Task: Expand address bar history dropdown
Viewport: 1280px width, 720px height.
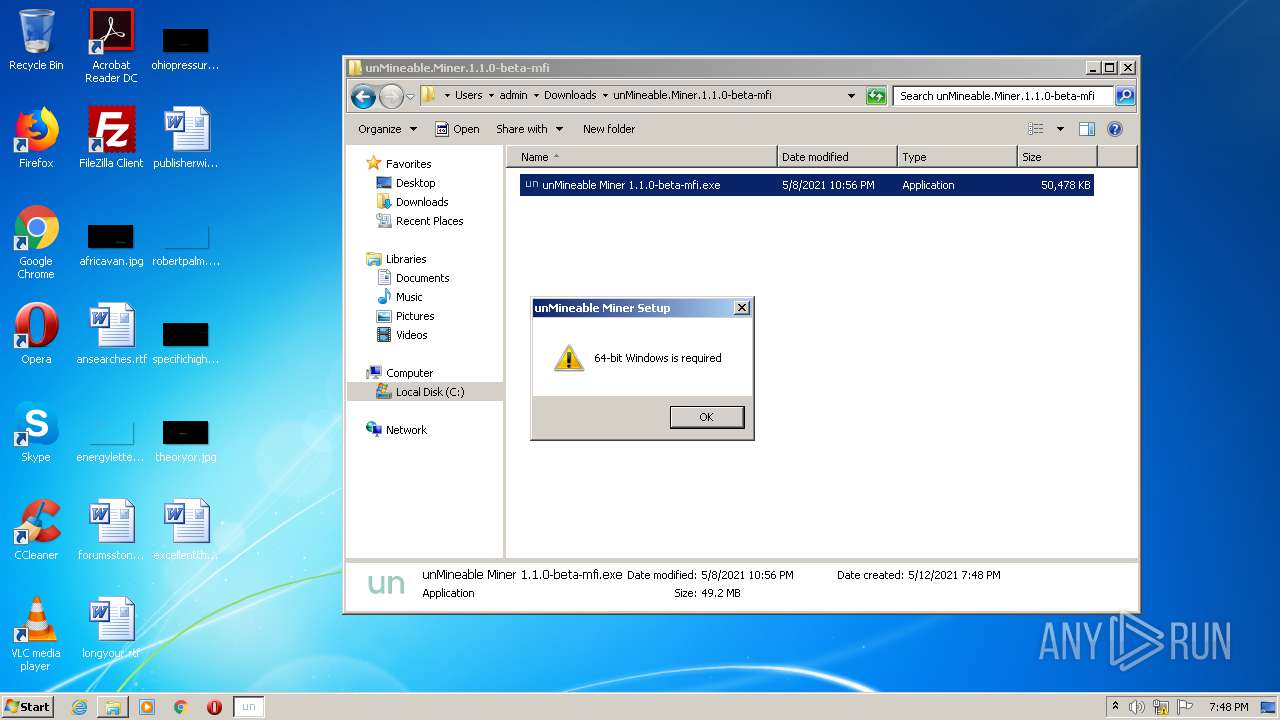Action: coord(851,96)
